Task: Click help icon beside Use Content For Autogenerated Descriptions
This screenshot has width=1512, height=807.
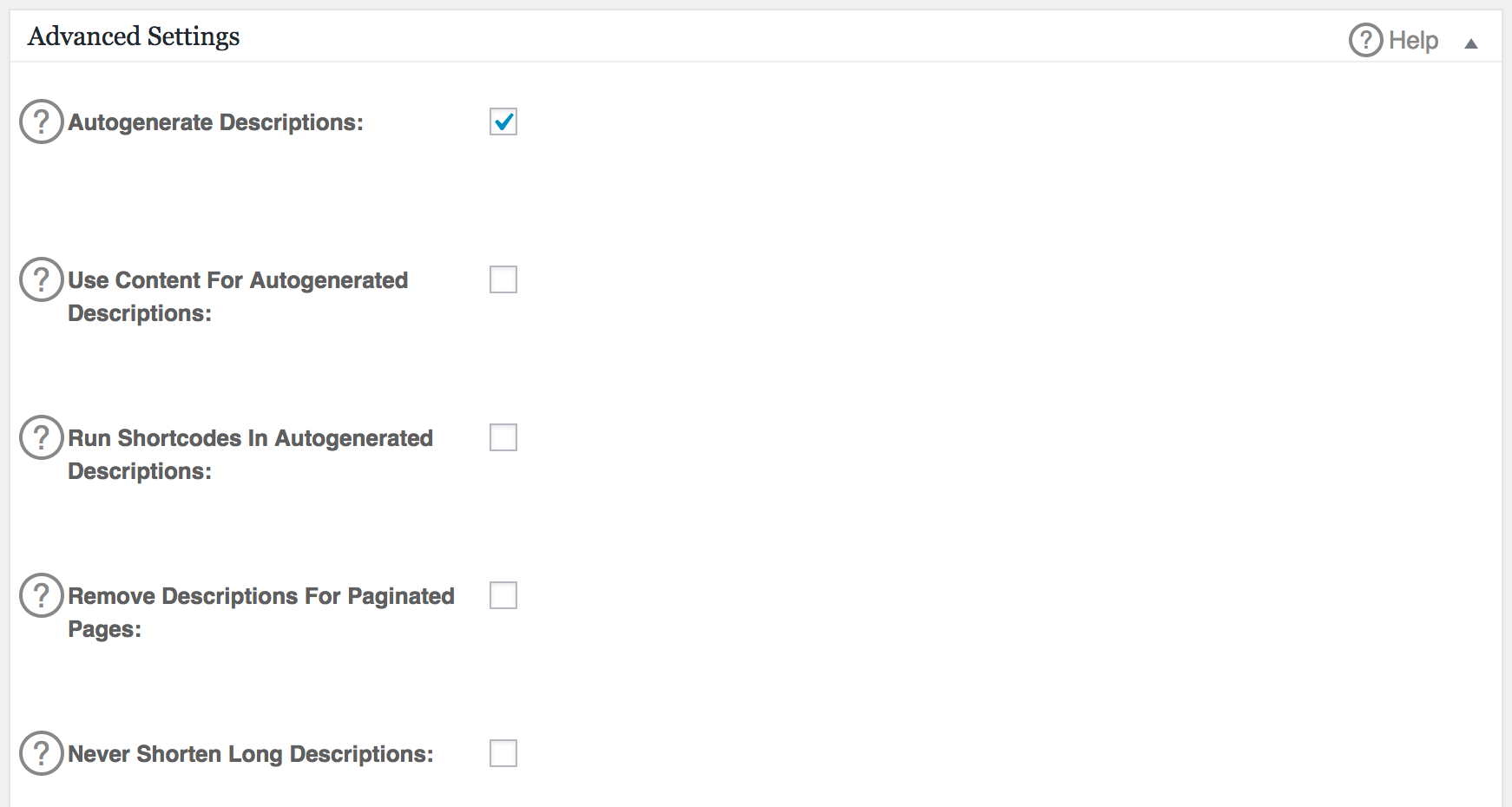Action: coord(42,279)
